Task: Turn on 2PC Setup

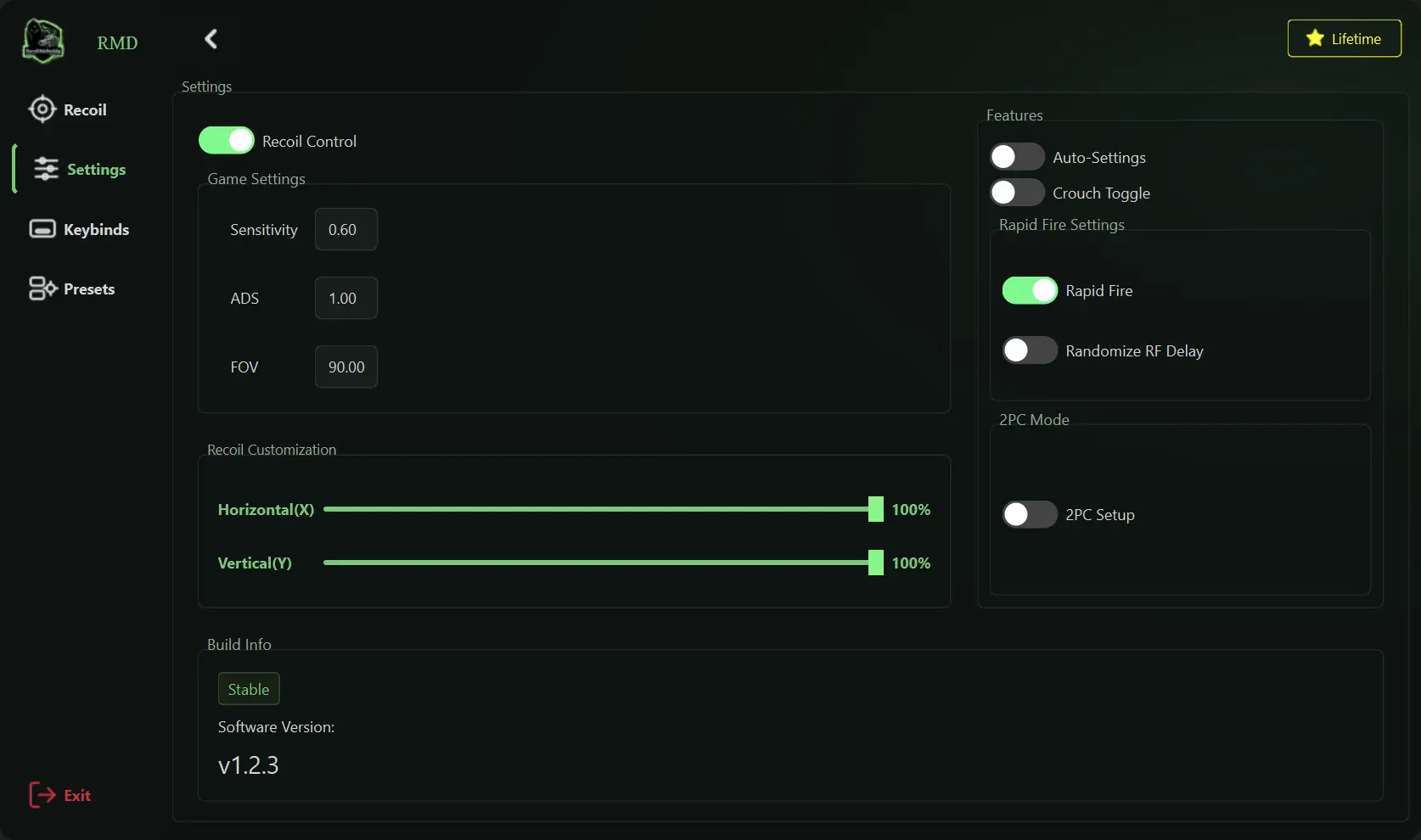Action: click(1029, 514)
